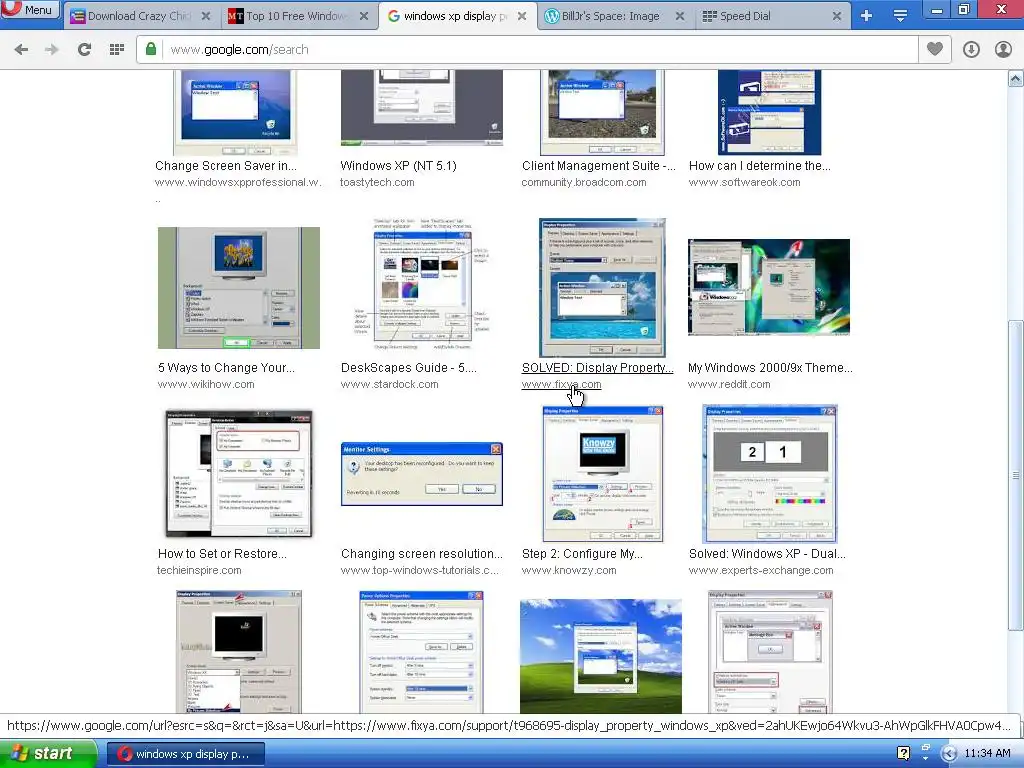Go back to previous page
The width and height of the screenshot is (1024, 768).
coord(21,50)
